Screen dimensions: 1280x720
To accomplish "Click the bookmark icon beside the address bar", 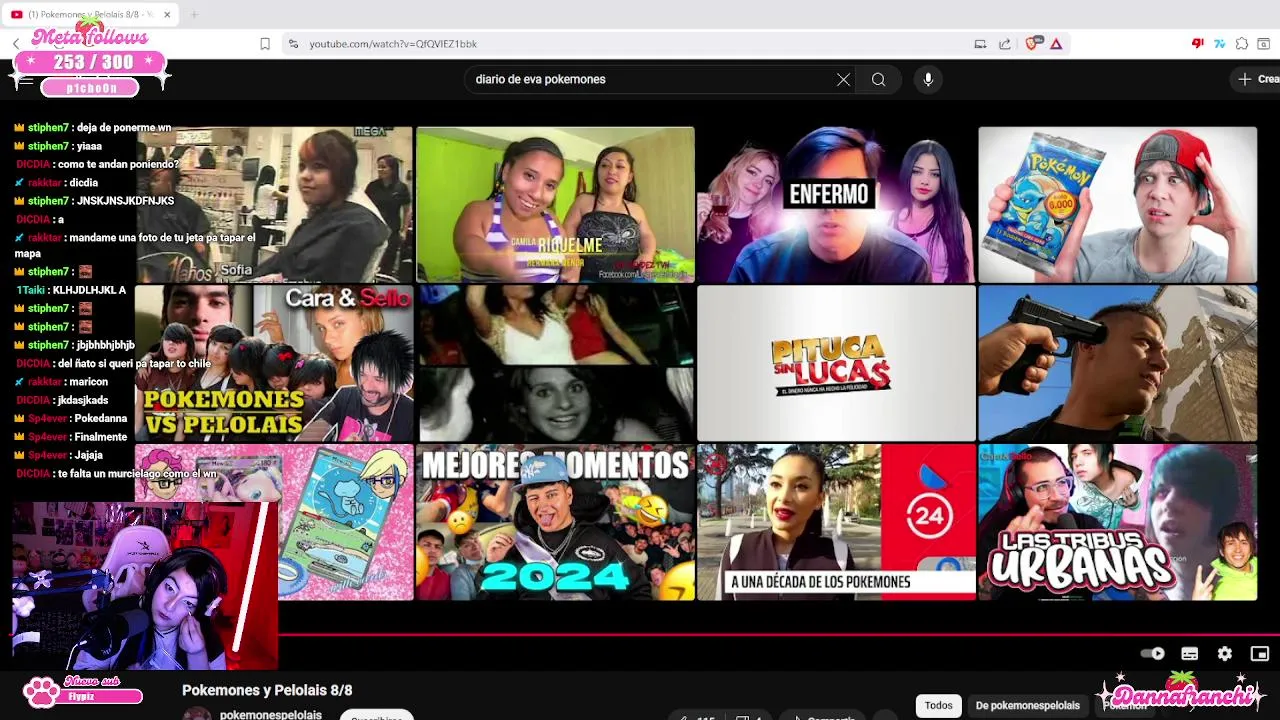I will pos(265,44).
